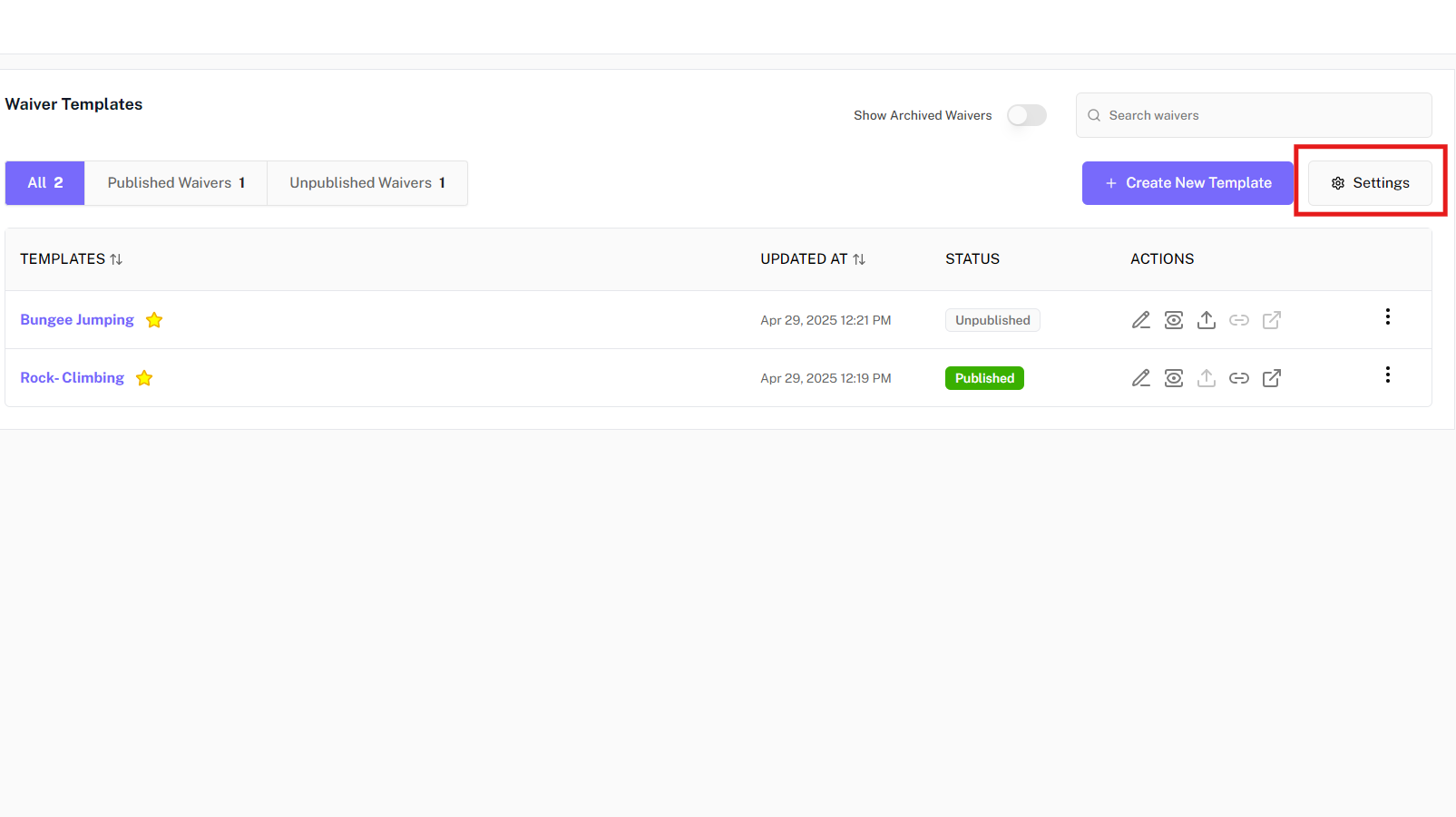Sort templates by the TEMPLATES column
The image size is (1456, 817).
click(x=116, y=259)
